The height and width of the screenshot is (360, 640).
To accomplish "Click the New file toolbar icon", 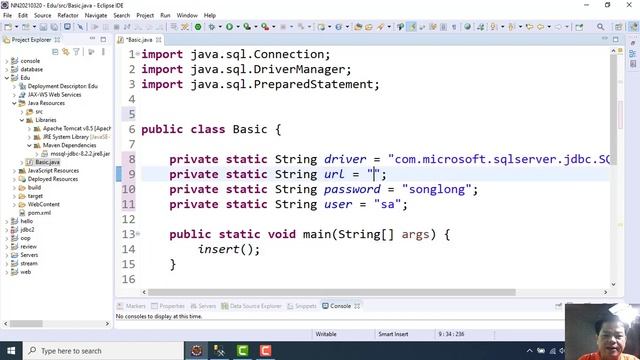I will click(8, 27).
